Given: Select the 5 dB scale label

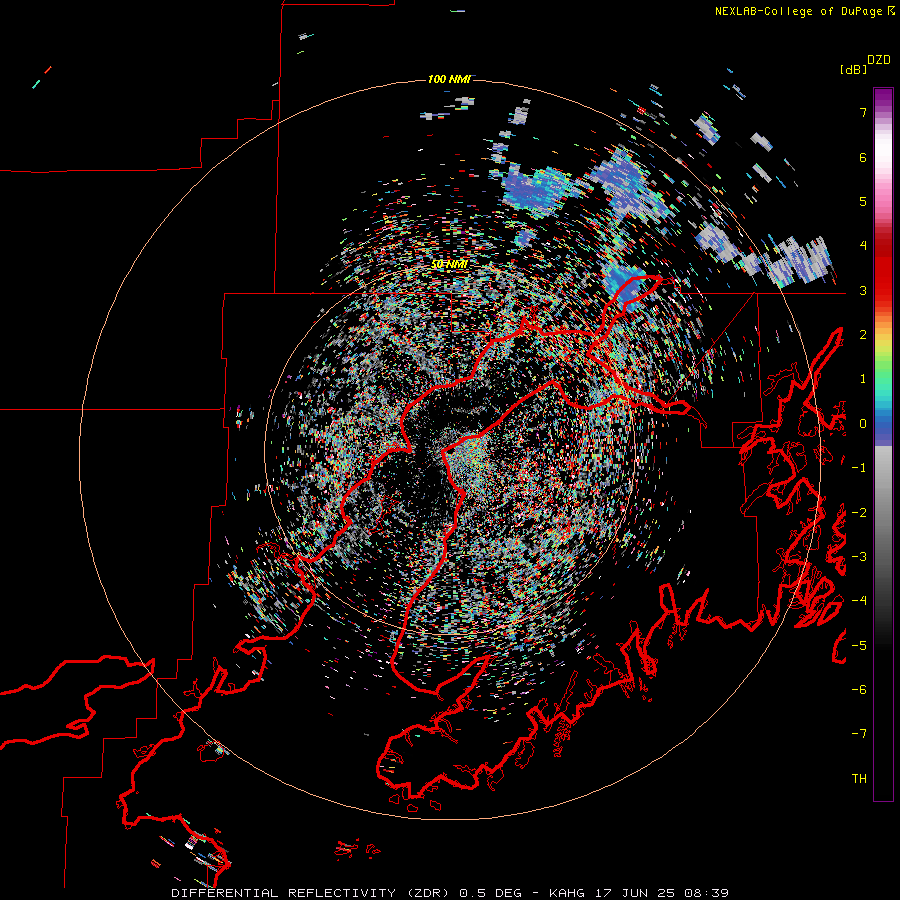Looking at the screenshot, I should point(863,201).
